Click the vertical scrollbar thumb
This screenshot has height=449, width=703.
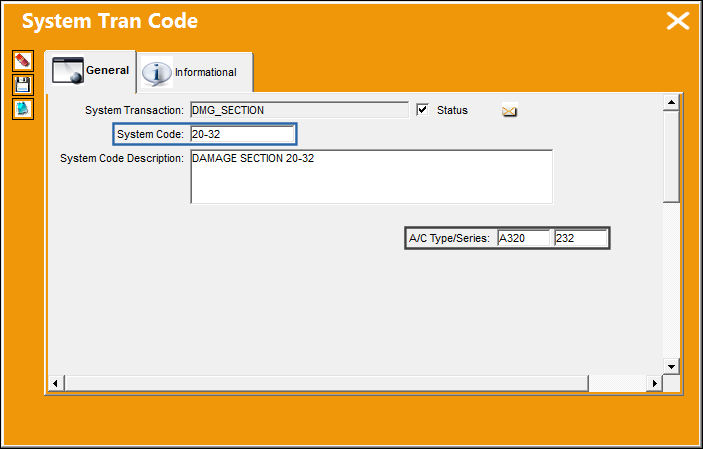coord(671,157)
